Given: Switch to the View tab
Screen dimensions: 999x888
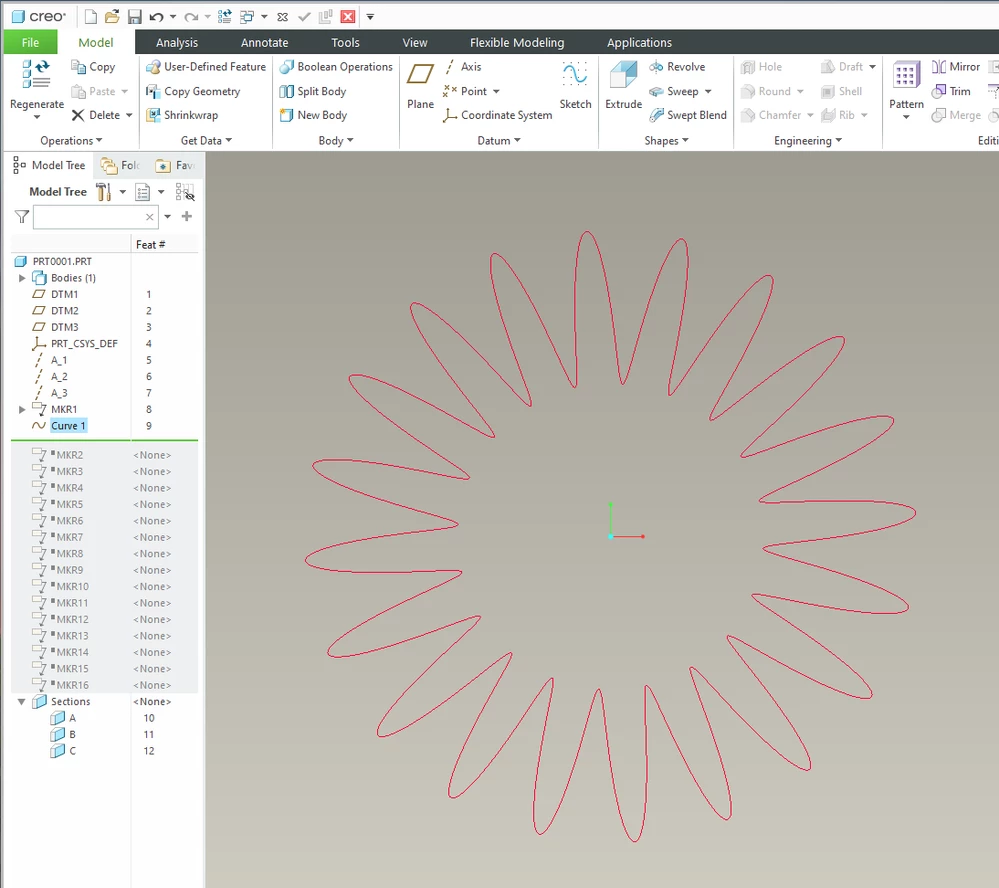Looking at the screenshot, I should (415, 43).
